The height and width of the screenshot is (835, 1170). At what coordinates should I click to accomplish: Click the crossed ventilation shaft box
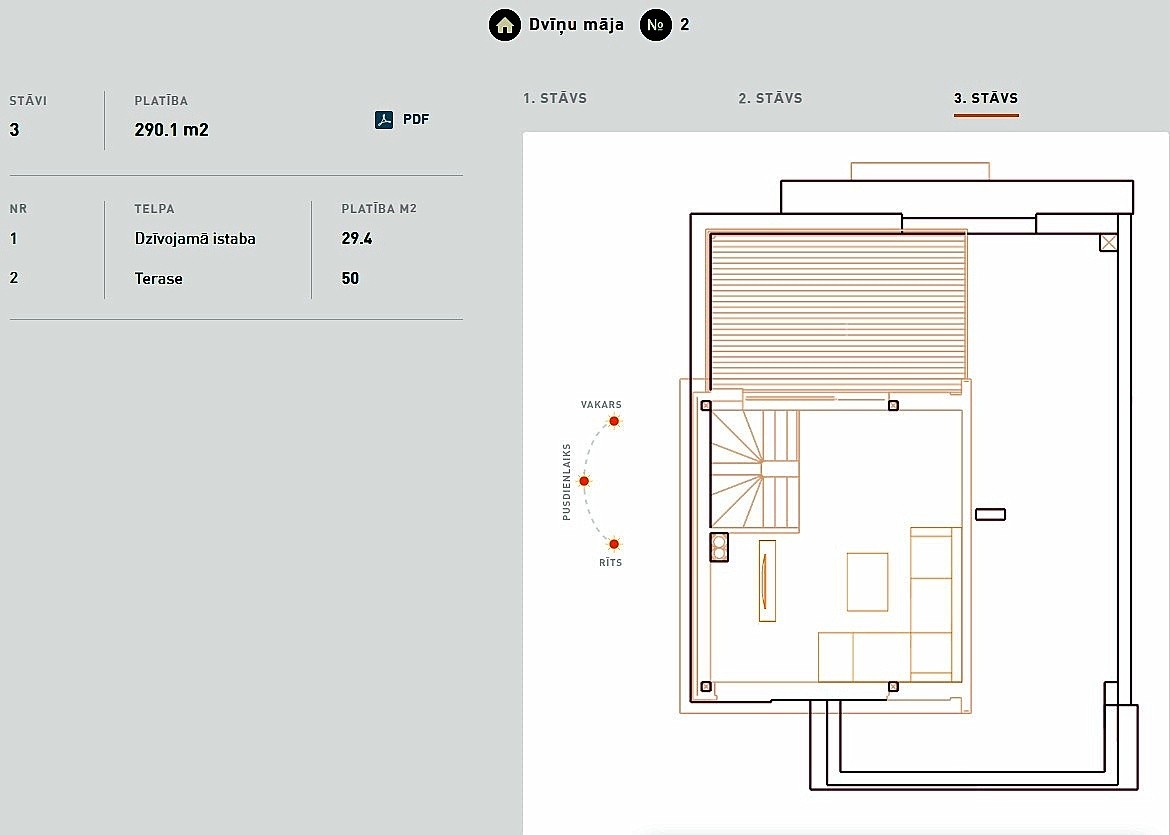1108,242
